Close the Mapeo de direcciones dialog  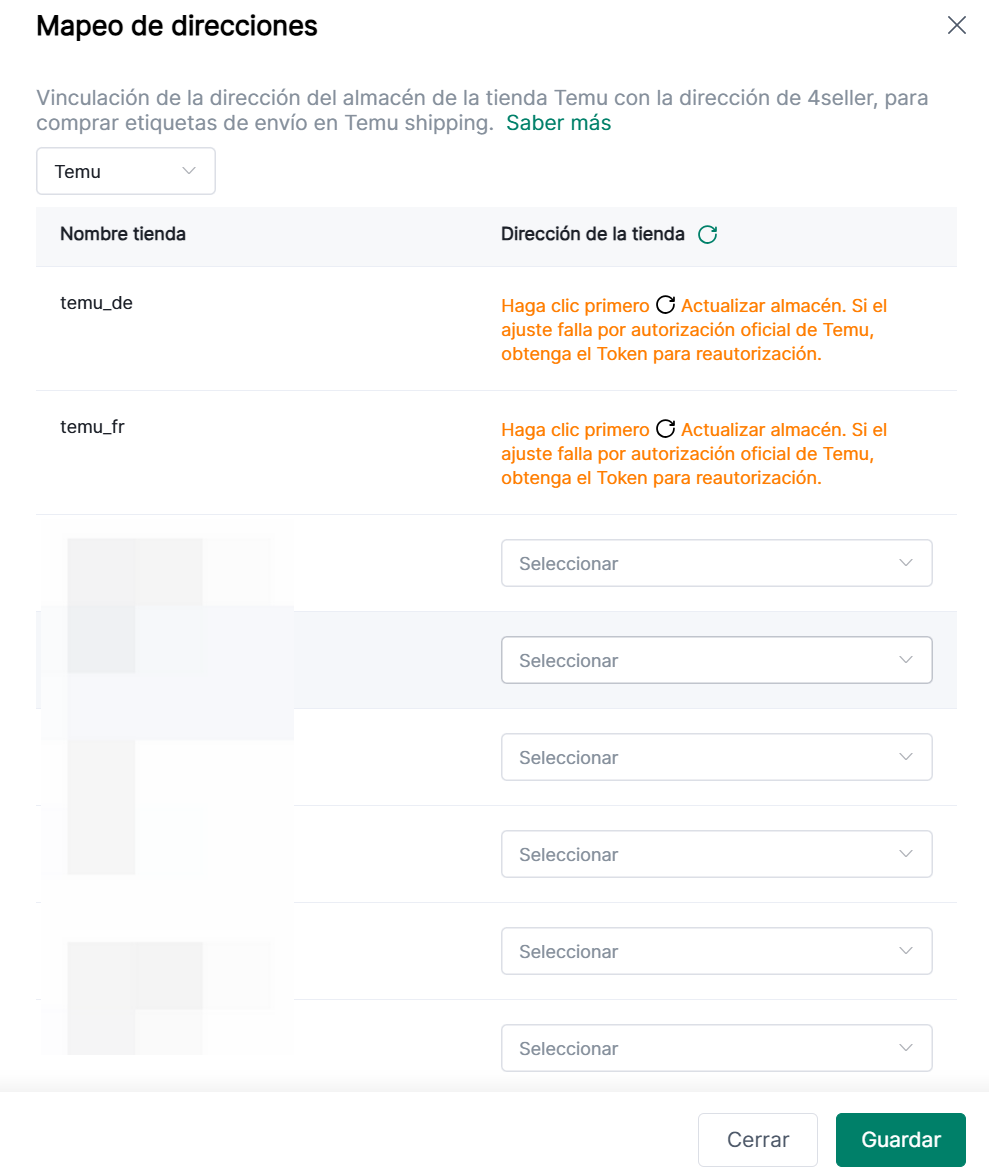(x=957, y=26)
